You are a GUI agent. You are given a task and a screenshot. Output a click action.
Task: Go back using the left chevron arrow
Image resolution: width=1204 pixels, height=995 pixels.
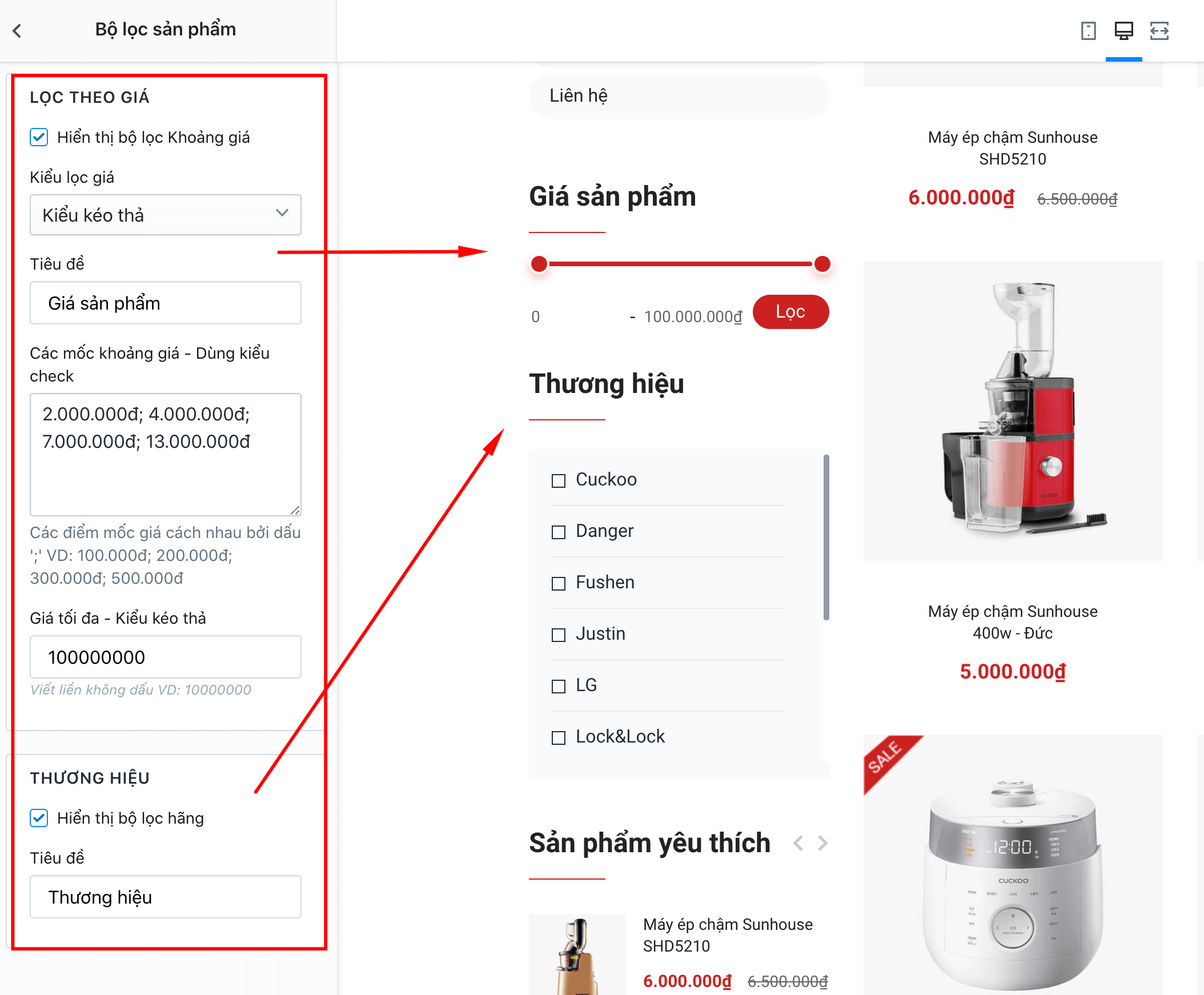tap(17, 30)
